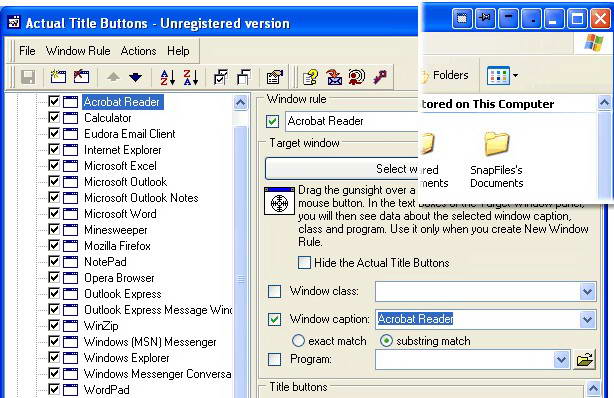Open the Window class dropdown
The width and height of the screenshot is (614, 398).
pos(587,291)
